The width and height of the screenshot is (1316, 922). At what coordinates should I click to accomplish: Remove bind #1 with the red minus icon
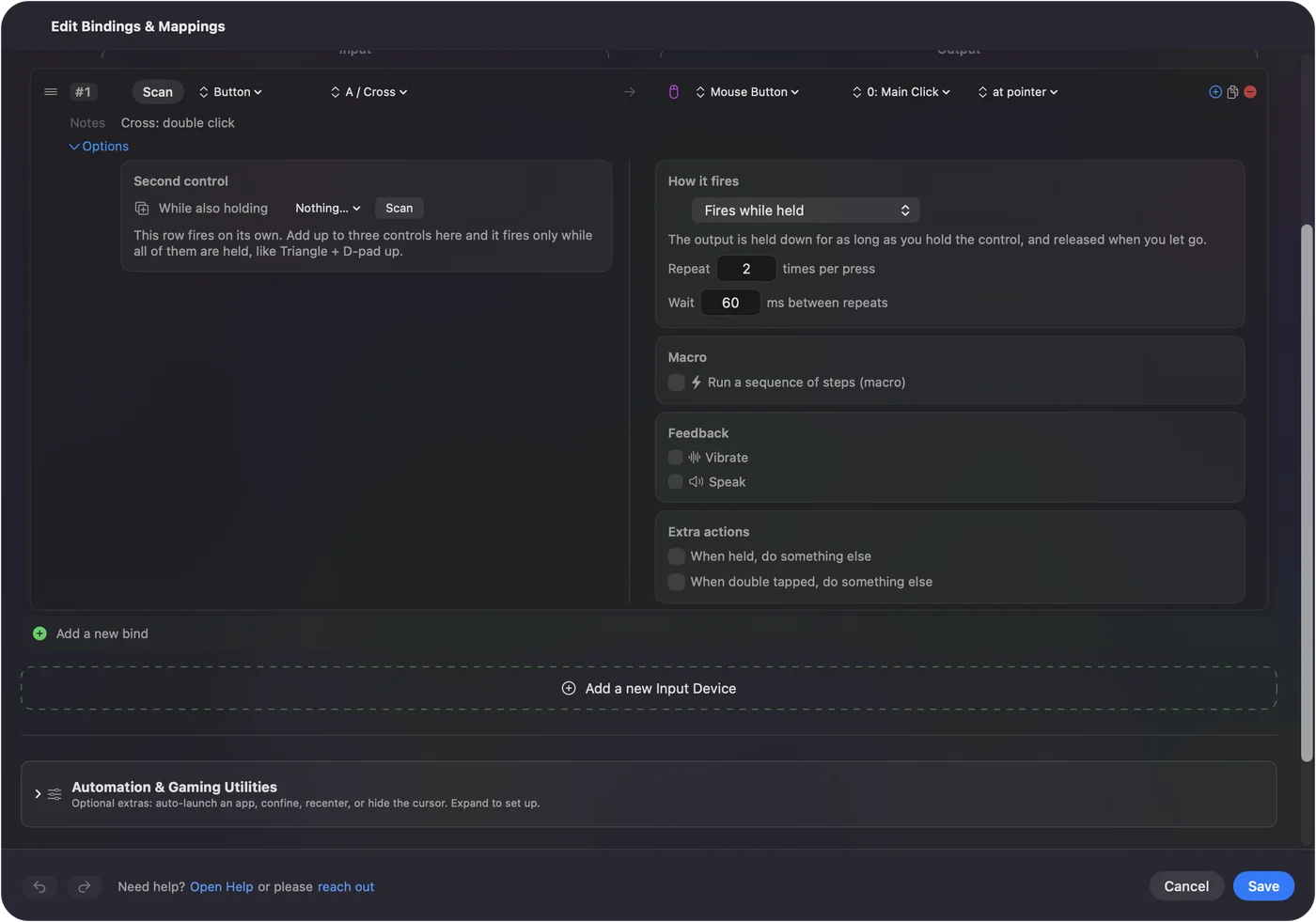click(x=1250, y=92)
